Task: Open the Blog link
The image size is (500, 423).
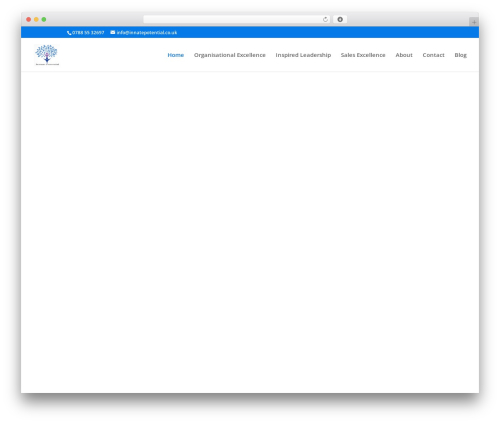Action: 460,55
